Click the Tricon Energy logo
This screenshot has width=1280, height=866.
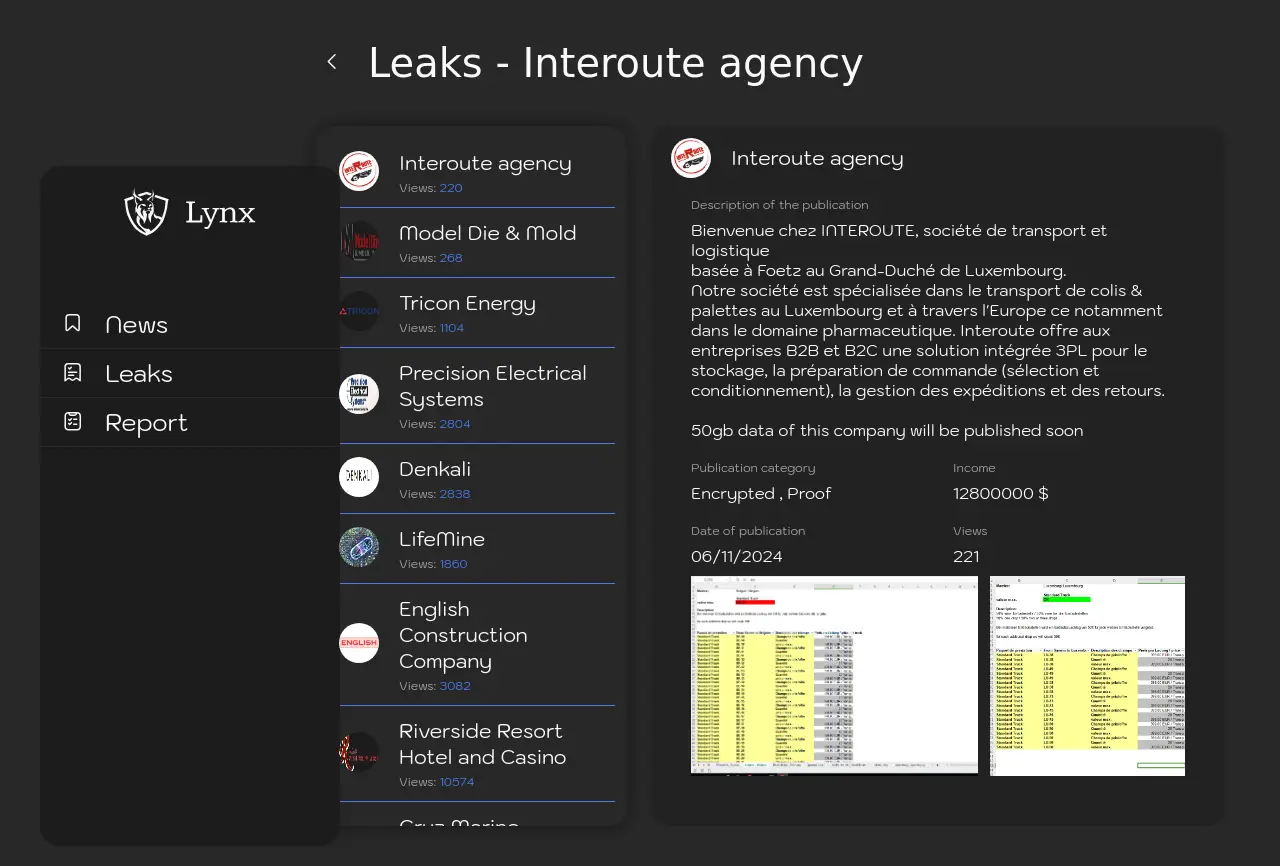(x=359, y=311)
